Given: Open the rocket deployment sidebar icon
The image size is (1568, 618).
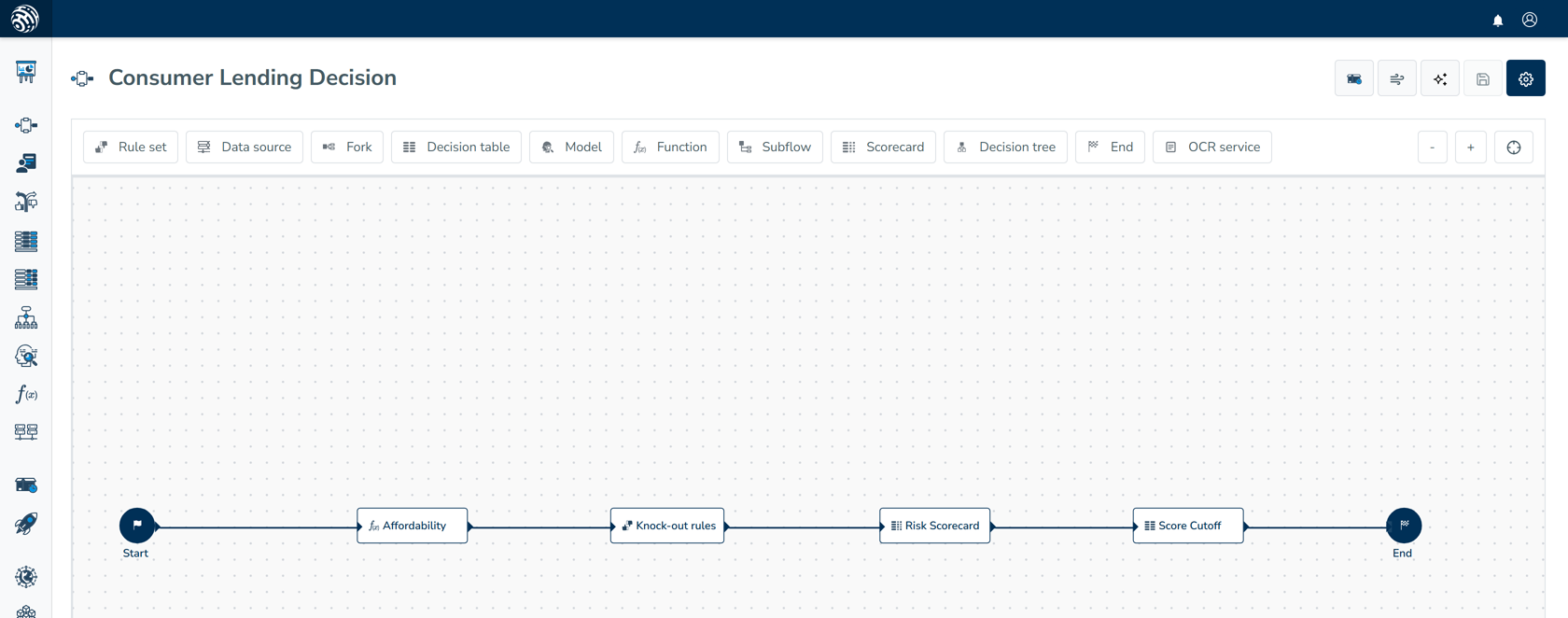Looking at the screenshot, I should (x=26, y=524).
